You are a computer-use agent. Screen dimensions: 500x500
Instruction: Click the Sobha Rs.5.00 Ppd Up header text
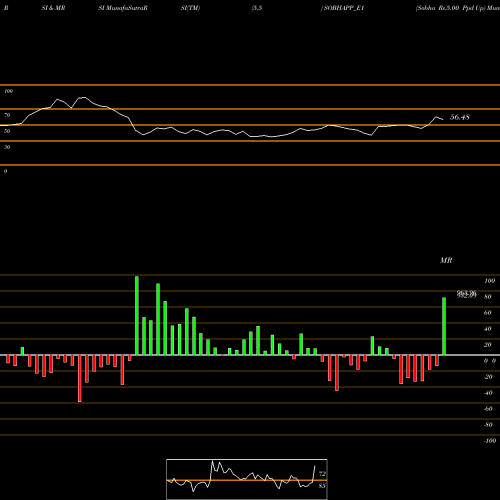tap(450, 8)
